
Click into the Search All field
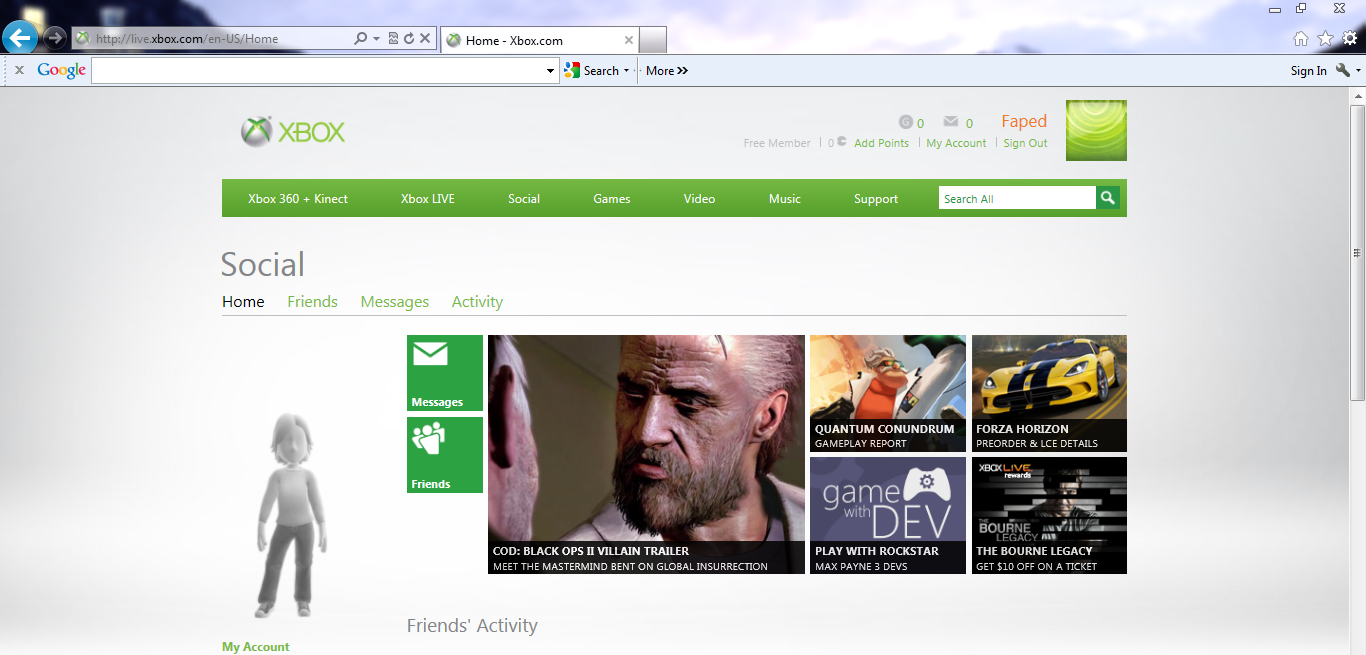1017,198
